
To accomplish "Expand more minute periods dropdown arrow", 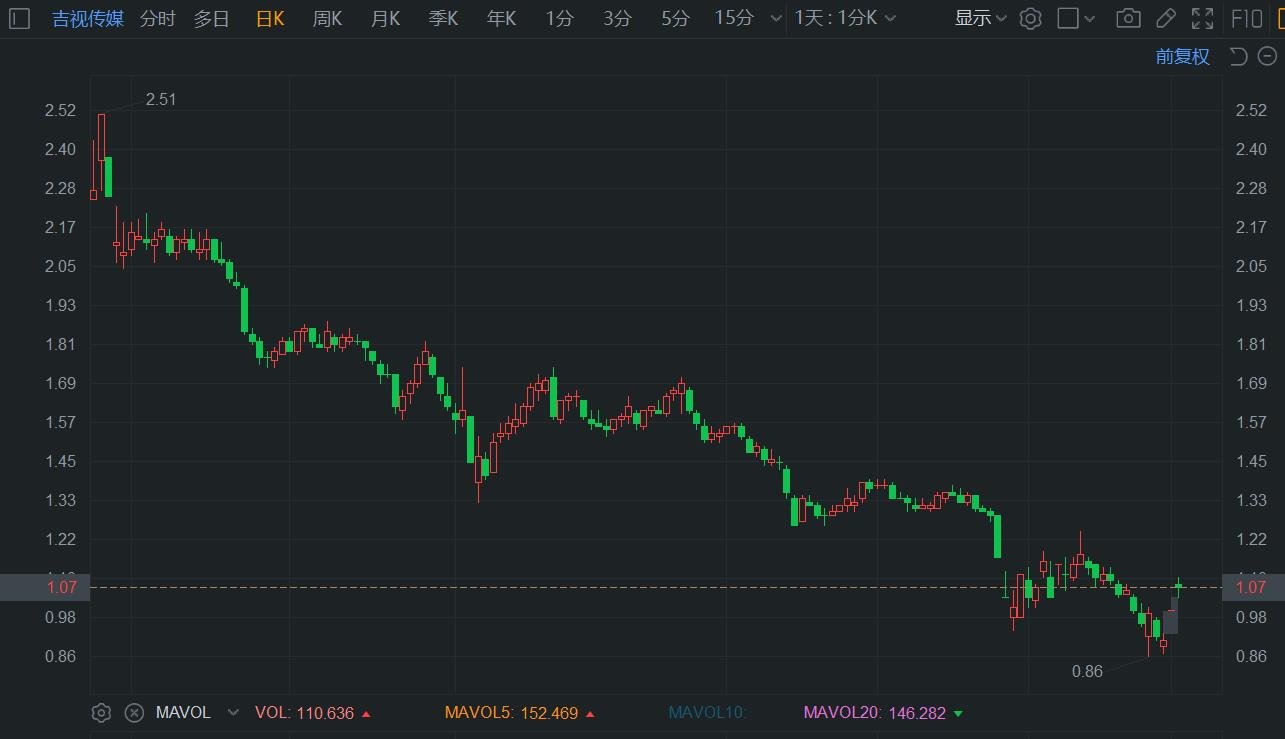I will click(x=776, y=19).
